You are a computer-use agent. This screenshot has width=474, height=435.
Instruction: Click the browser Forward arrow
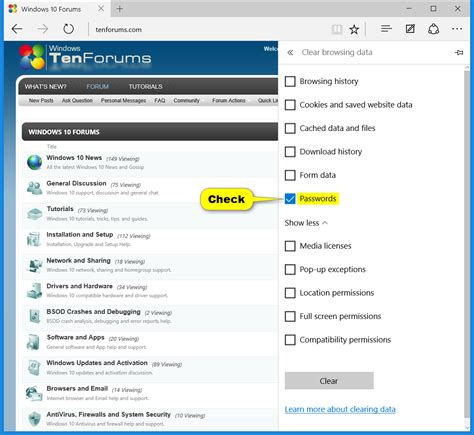[43, 29]
